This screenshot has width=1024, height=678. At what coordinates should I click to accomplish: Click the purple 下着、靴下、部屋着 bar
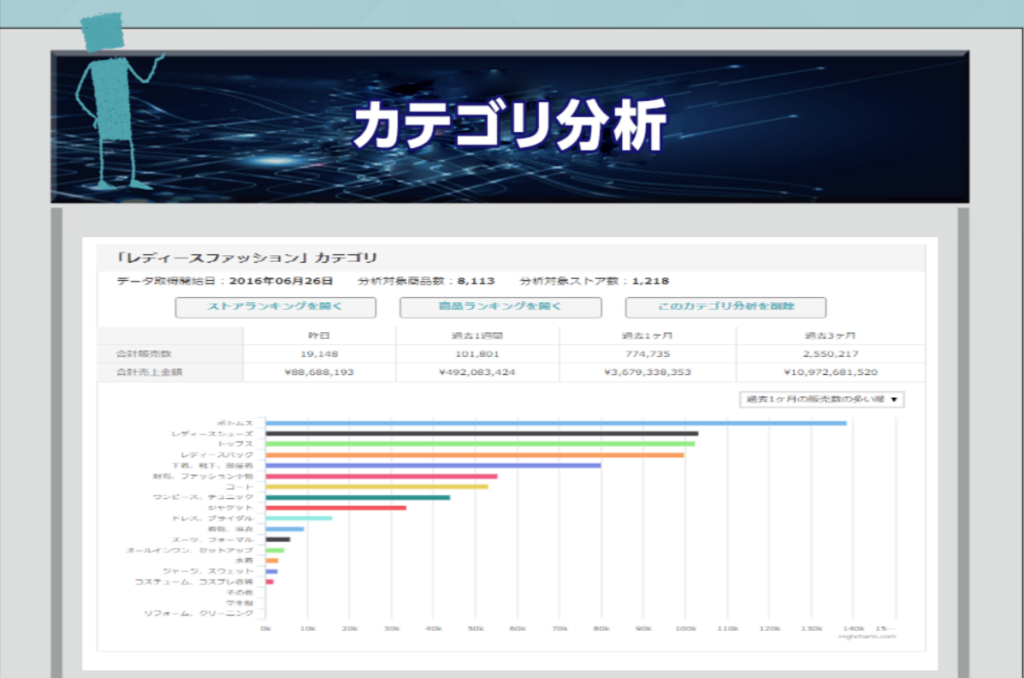coord(432,466)
